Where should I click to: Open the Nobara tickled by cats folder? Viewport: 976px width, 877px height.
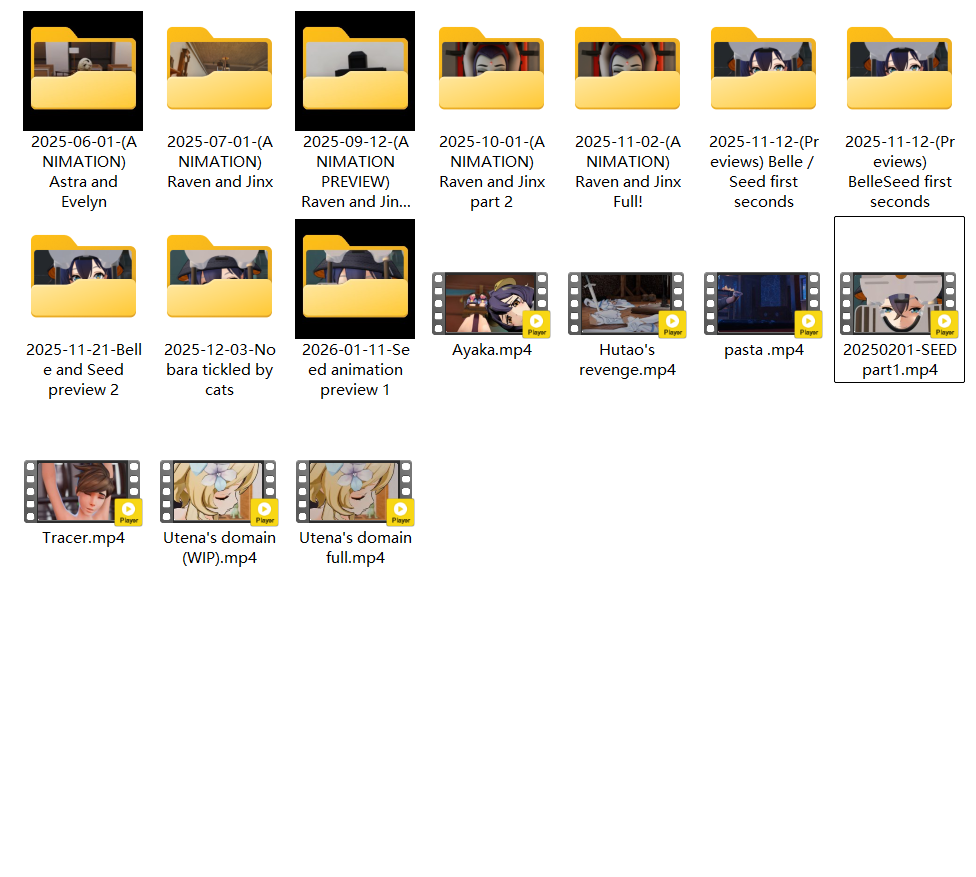point(219,278)
